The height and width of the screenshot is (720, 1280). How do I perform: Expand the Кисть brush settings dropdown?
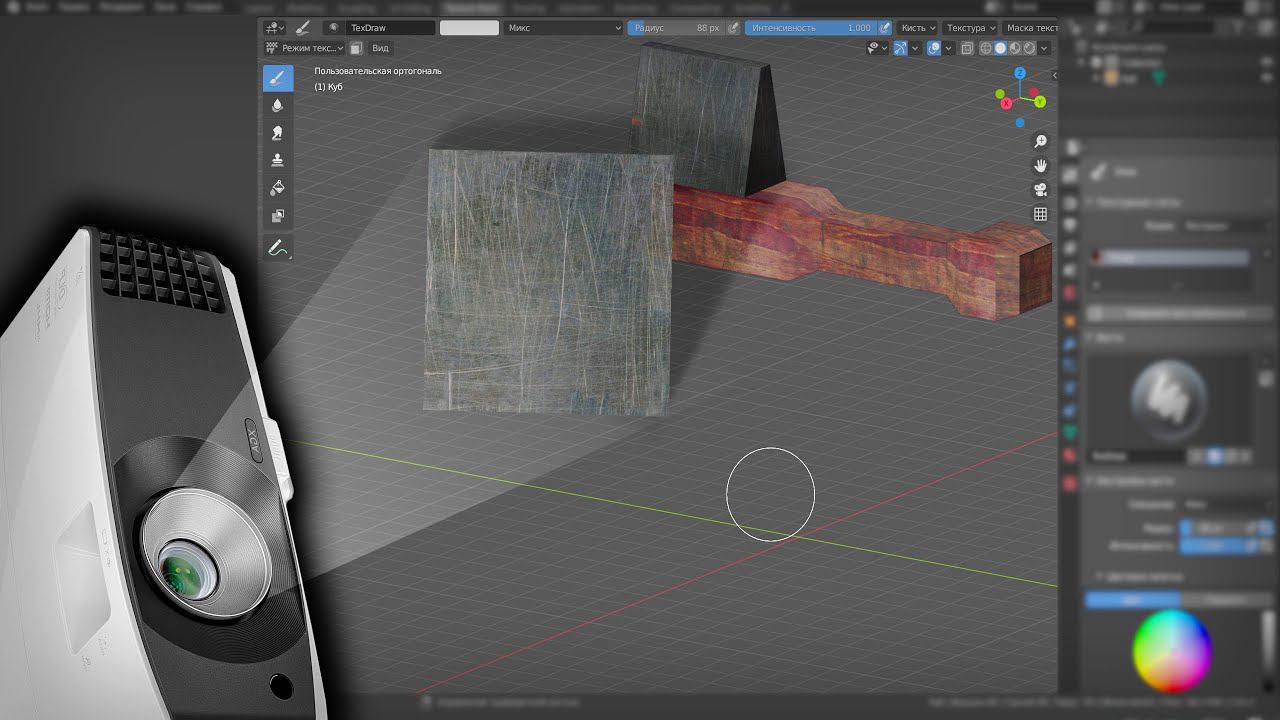click(918, 28)
